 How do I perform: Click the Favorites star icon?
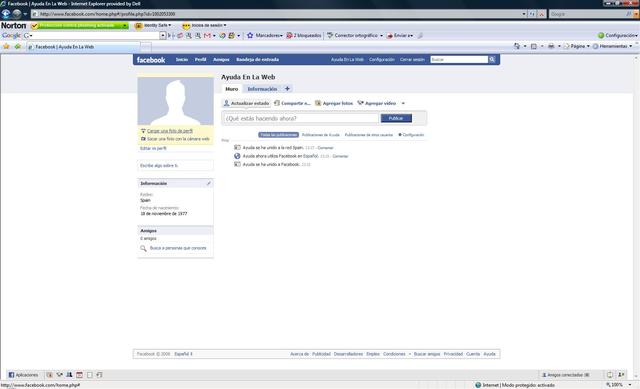click(x=6, y=47)
